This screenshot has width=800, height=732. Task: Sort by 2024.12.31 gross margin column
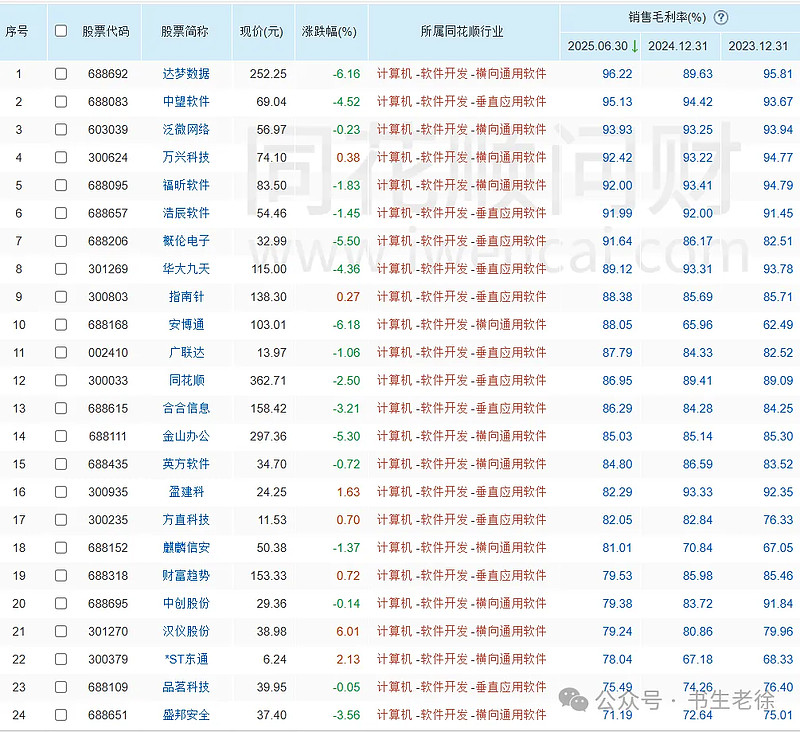coord(678,46)
